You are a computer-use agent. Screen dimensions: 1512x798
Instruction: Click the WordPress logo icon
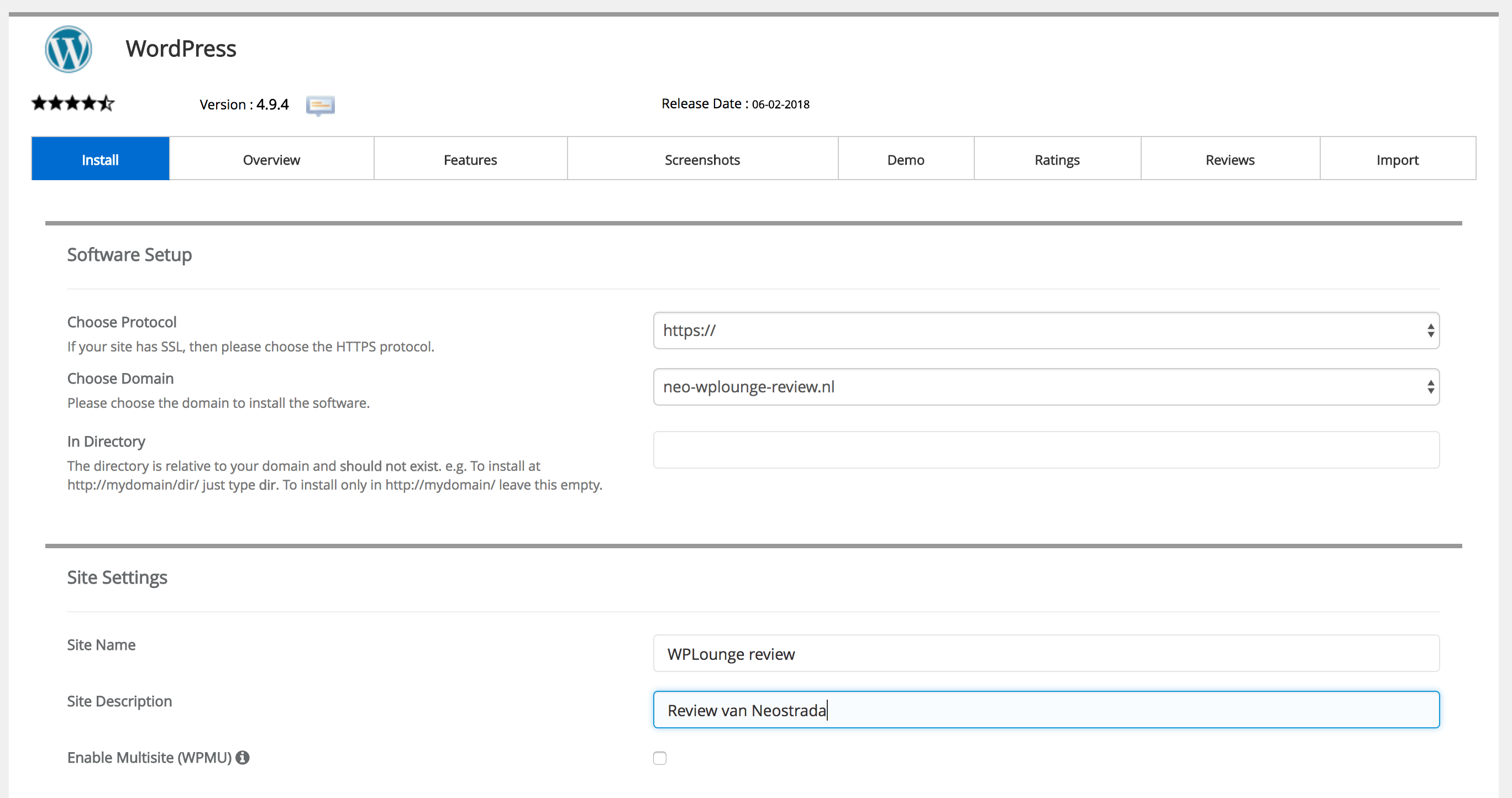tap(69, 49)
